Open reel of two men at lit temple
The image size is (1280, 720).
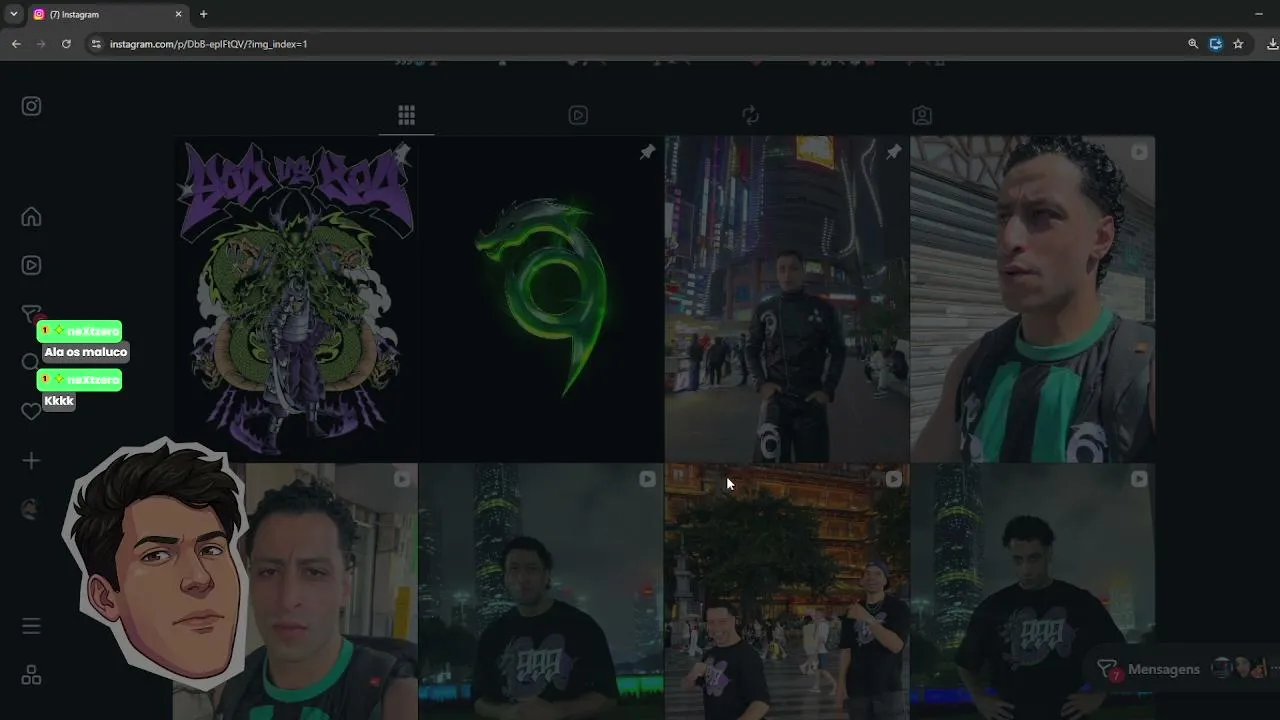click(787, 592)
